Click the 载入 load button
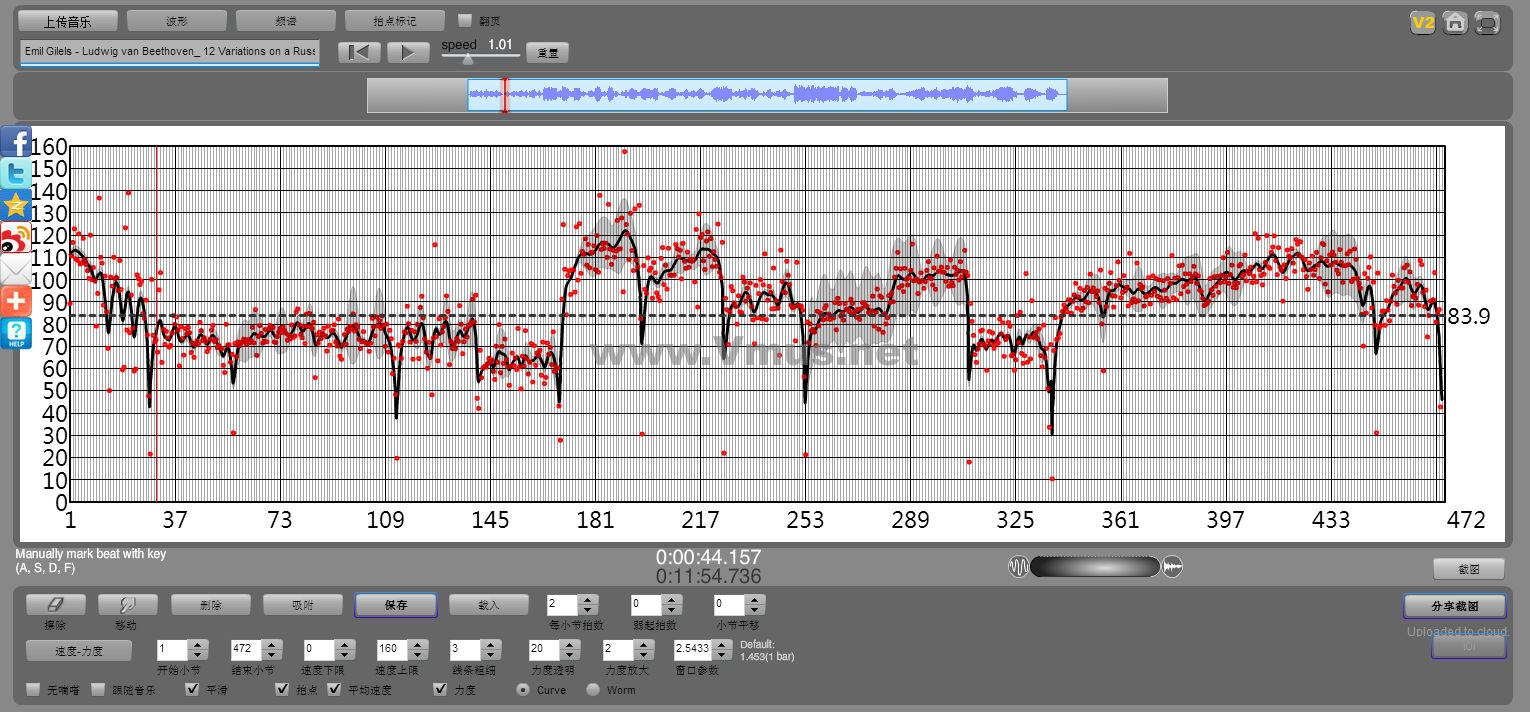Image resolution: width=1530 pixels, height=712 pixels. [x=488, y=604]
